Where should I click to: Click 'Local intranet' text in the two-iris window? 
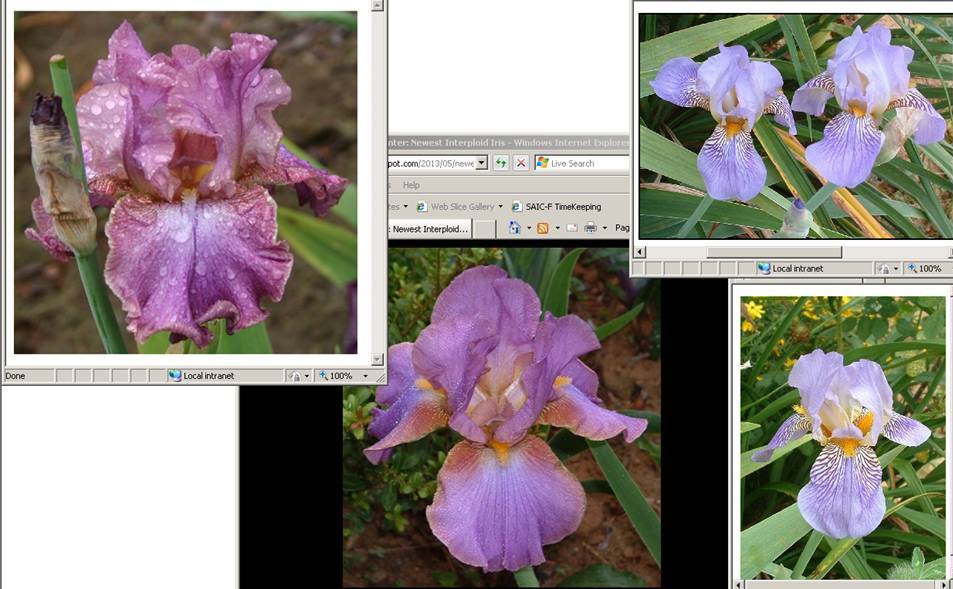797,268
